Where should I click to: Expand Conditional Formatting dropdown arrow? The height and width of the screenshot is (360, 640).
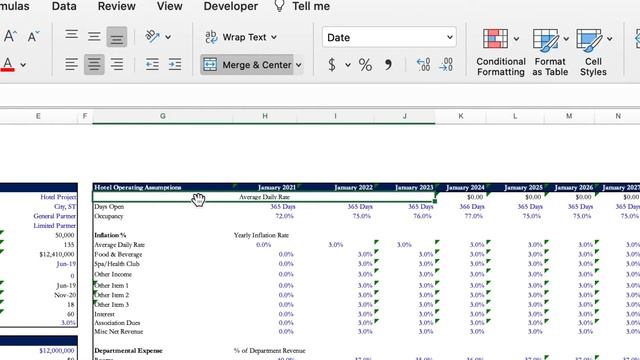pos(516,39)
